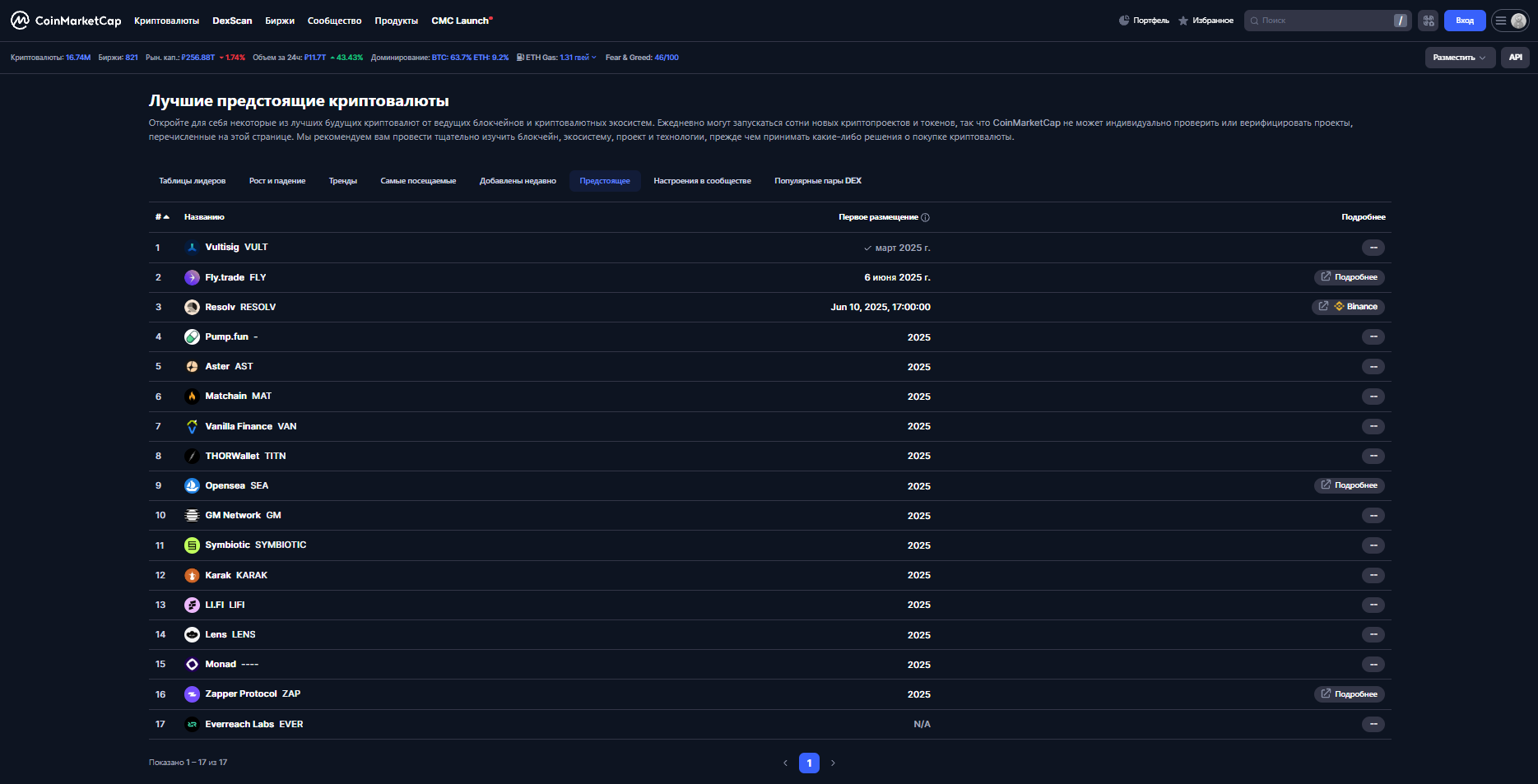
Task: Go to the next page arrow
Action: point(833,763)
